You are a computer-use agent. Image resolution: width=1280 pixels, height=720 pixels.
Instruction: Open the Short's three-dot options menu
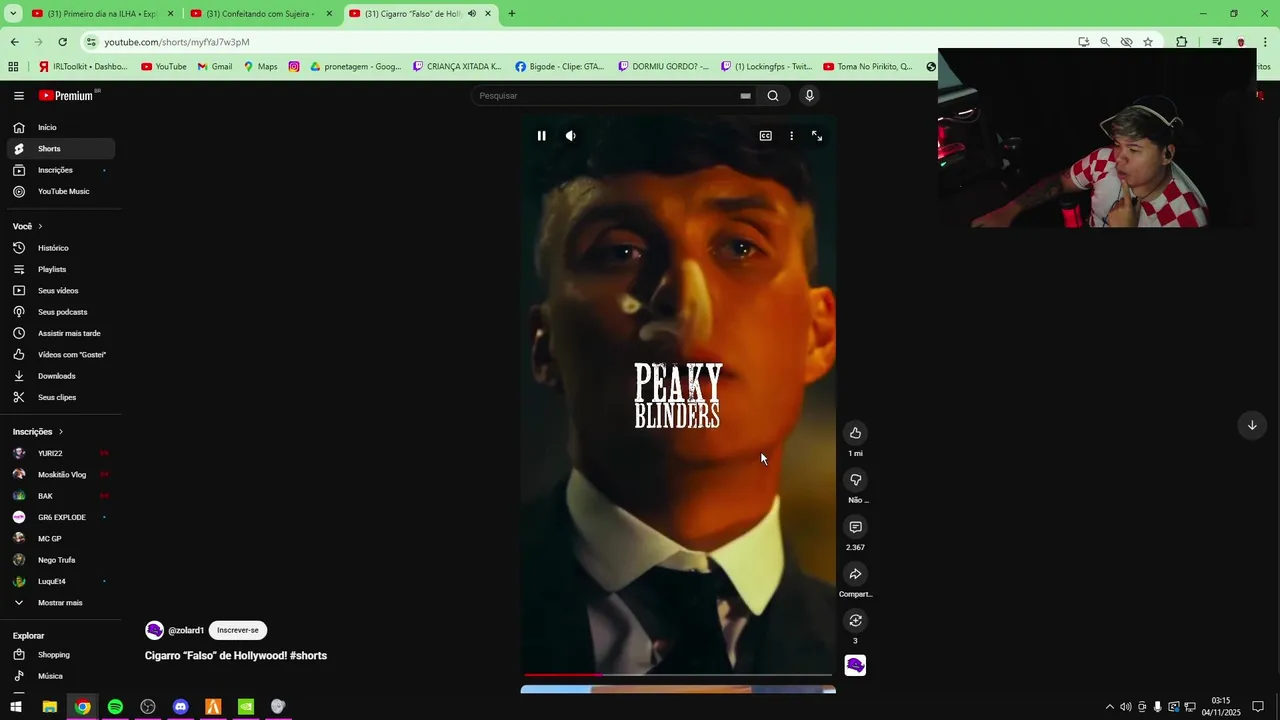click(x=791, y=136)
